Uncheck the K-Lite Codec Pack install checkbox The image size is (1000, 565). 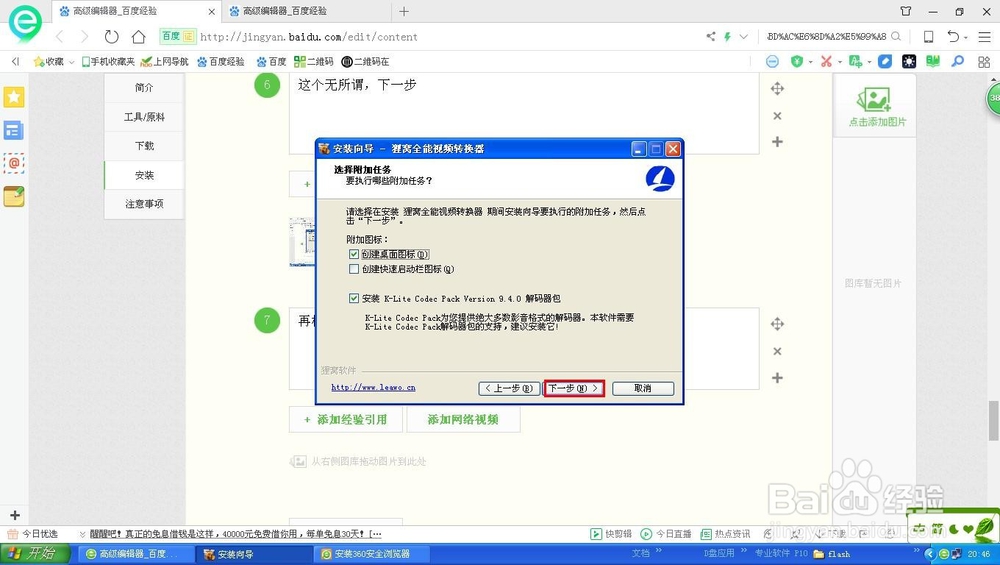[x=354, y=298]
